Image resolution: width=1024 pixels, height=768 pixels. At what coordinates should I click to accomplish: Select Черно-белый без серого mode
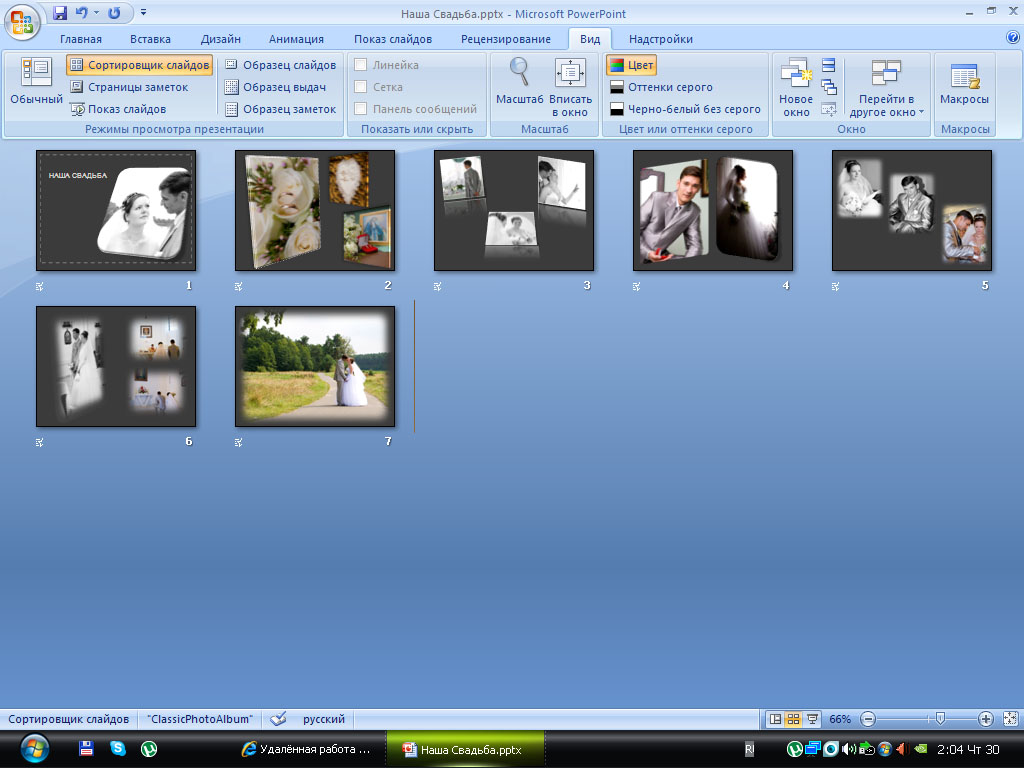tap(685, 109)
